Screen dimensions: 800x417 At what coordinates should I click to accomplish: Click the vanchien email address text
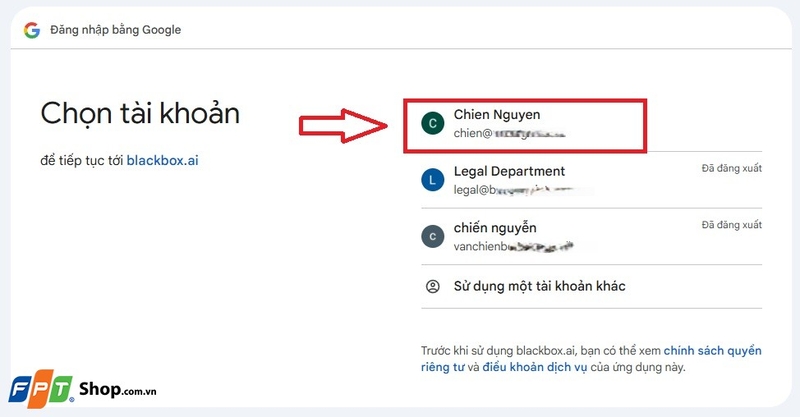514,247
